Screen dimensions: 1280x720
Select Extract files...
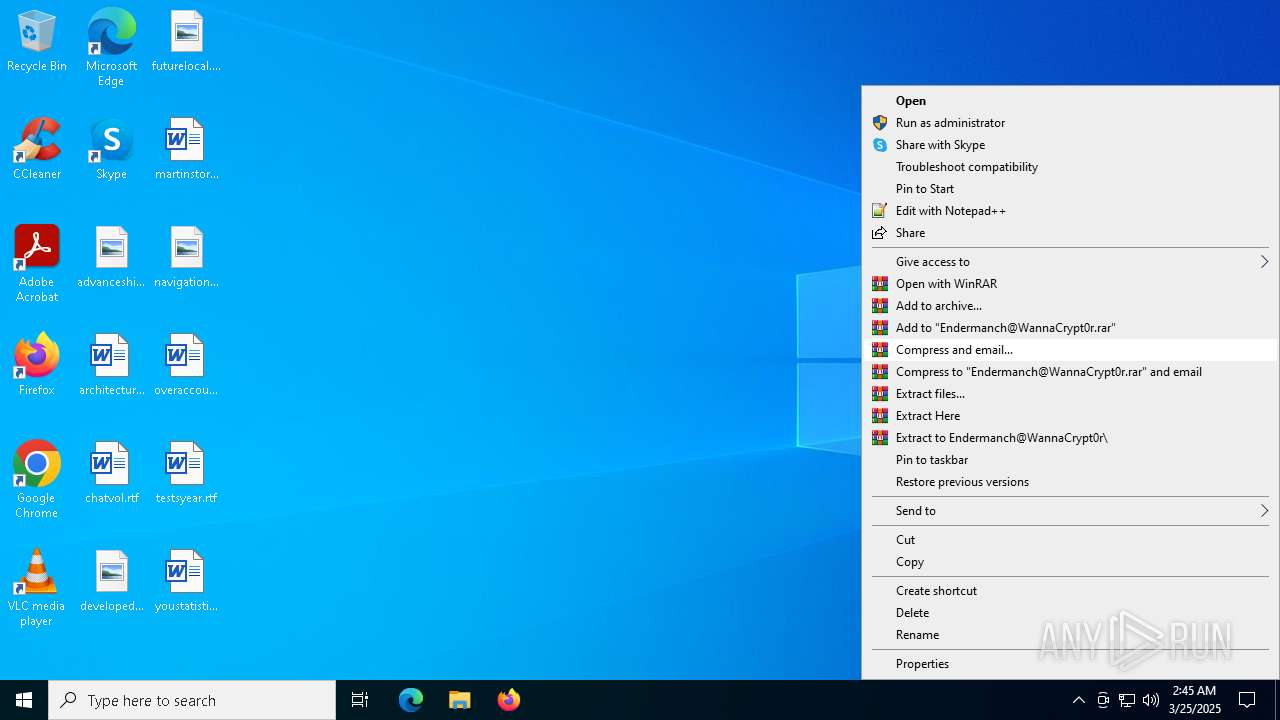1070,394
